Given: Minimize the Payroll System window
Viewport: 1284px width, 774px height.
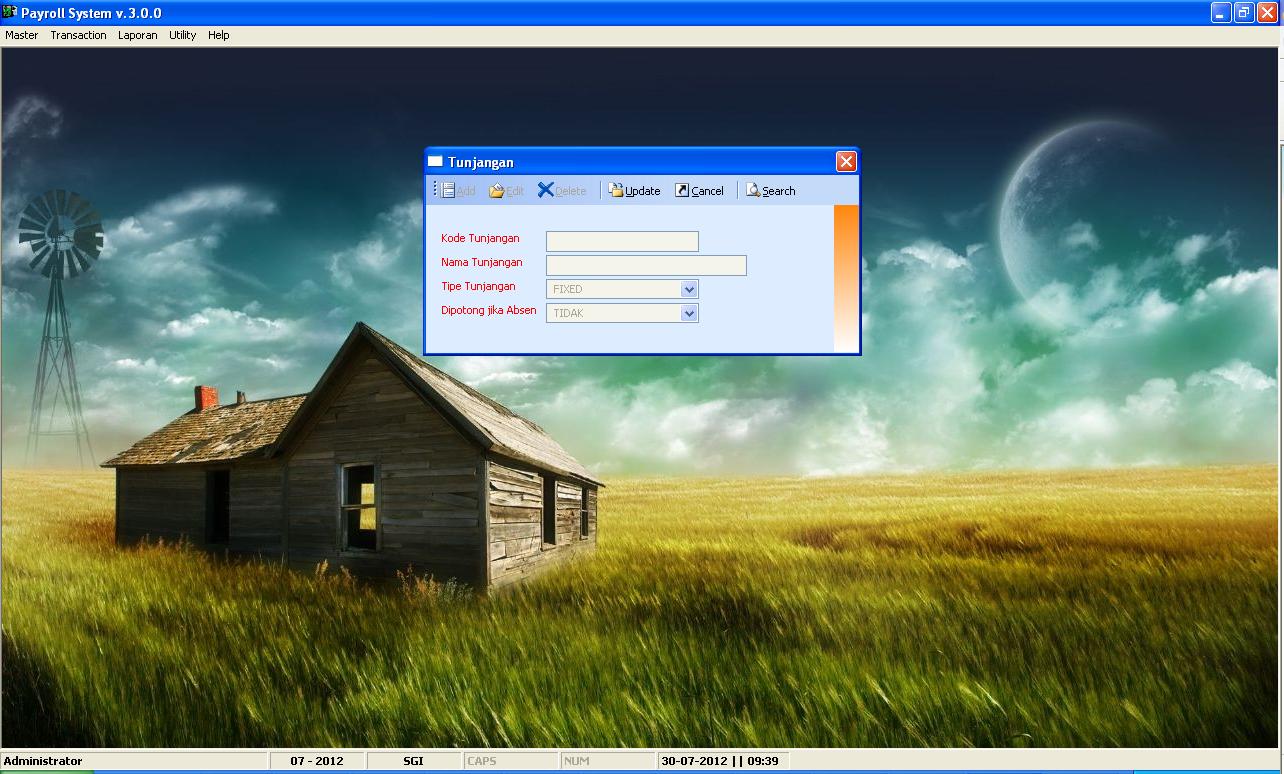Looking at the screenshot, I should point(1221,13).
